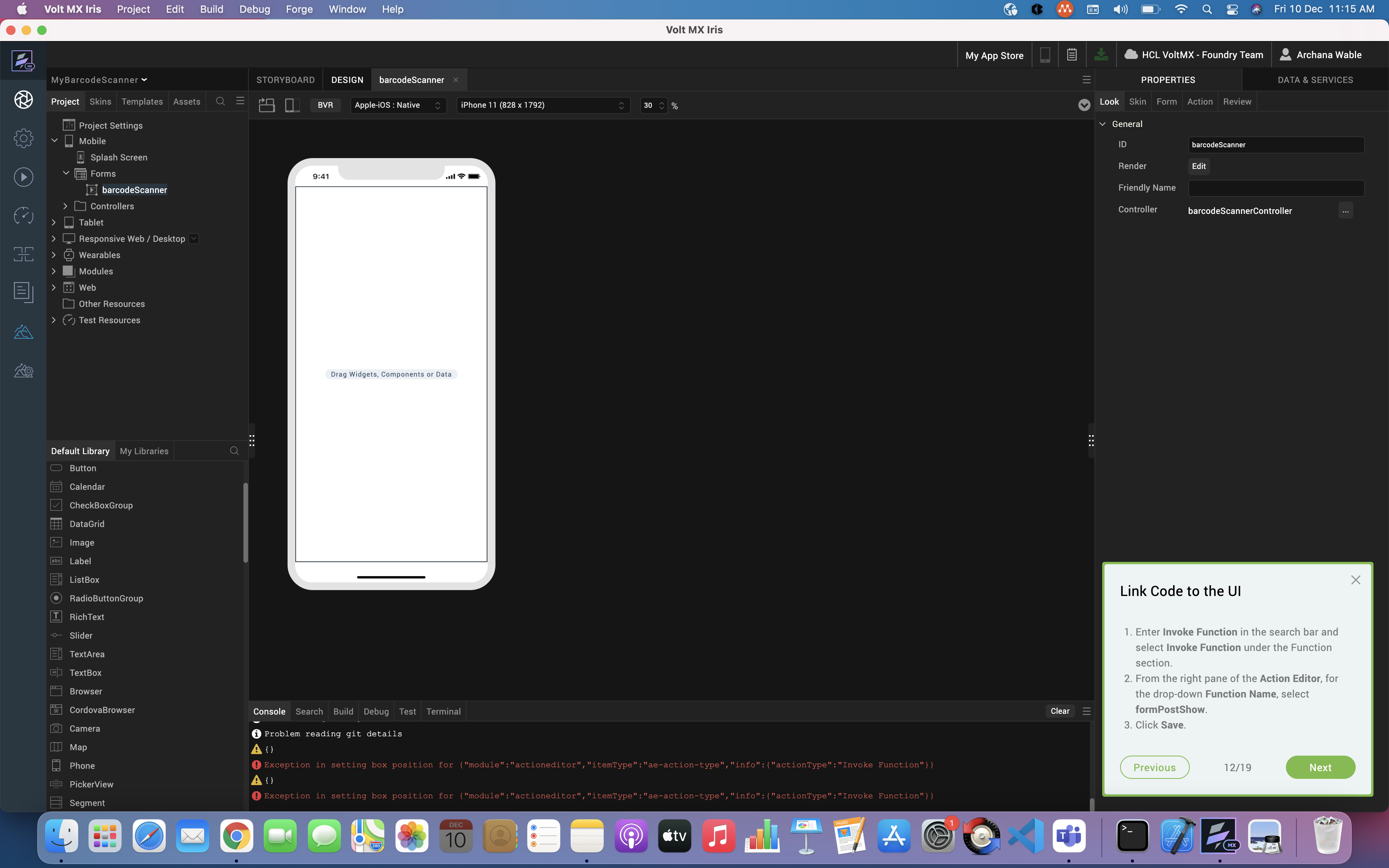Screen dimensions: 1389x868
Task: Search the Default Library widgets
Action: pyautogui.click(x=234, y=451)
